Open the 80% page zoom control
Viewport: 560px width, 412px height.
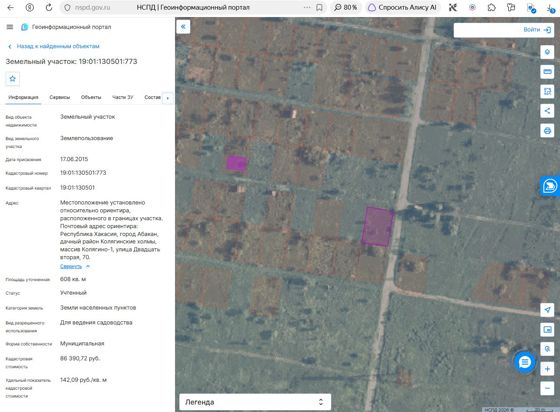pyautogui.click(x=345, y=7)
